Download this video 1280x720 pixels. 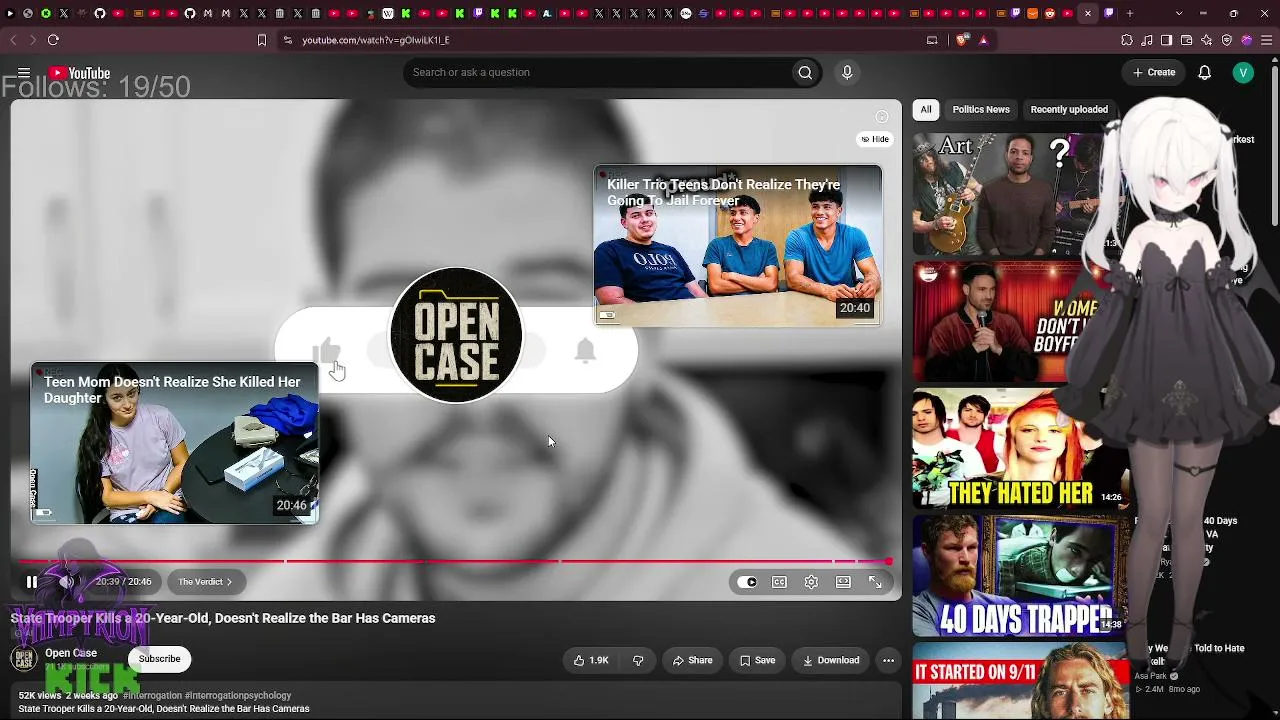(831, 660)
